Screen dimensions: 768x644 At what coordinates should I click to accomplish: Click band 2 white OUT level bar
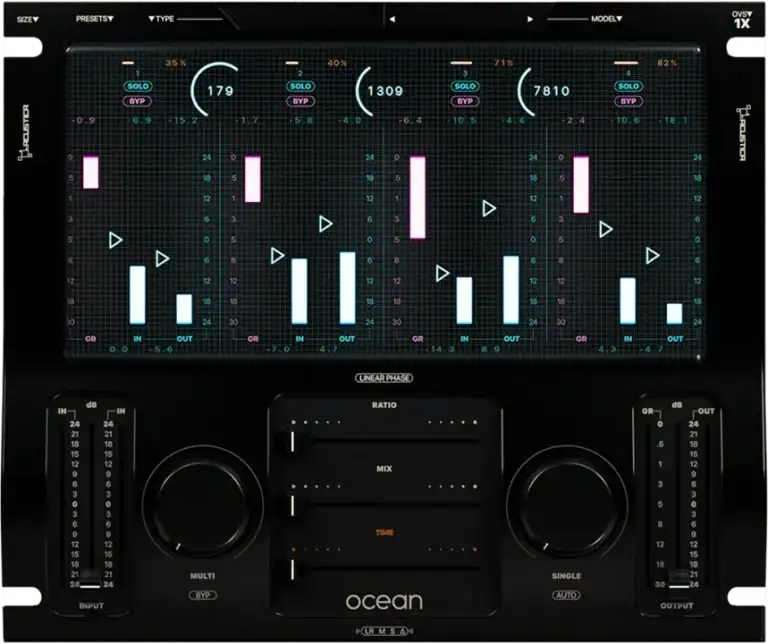point(348,287)
